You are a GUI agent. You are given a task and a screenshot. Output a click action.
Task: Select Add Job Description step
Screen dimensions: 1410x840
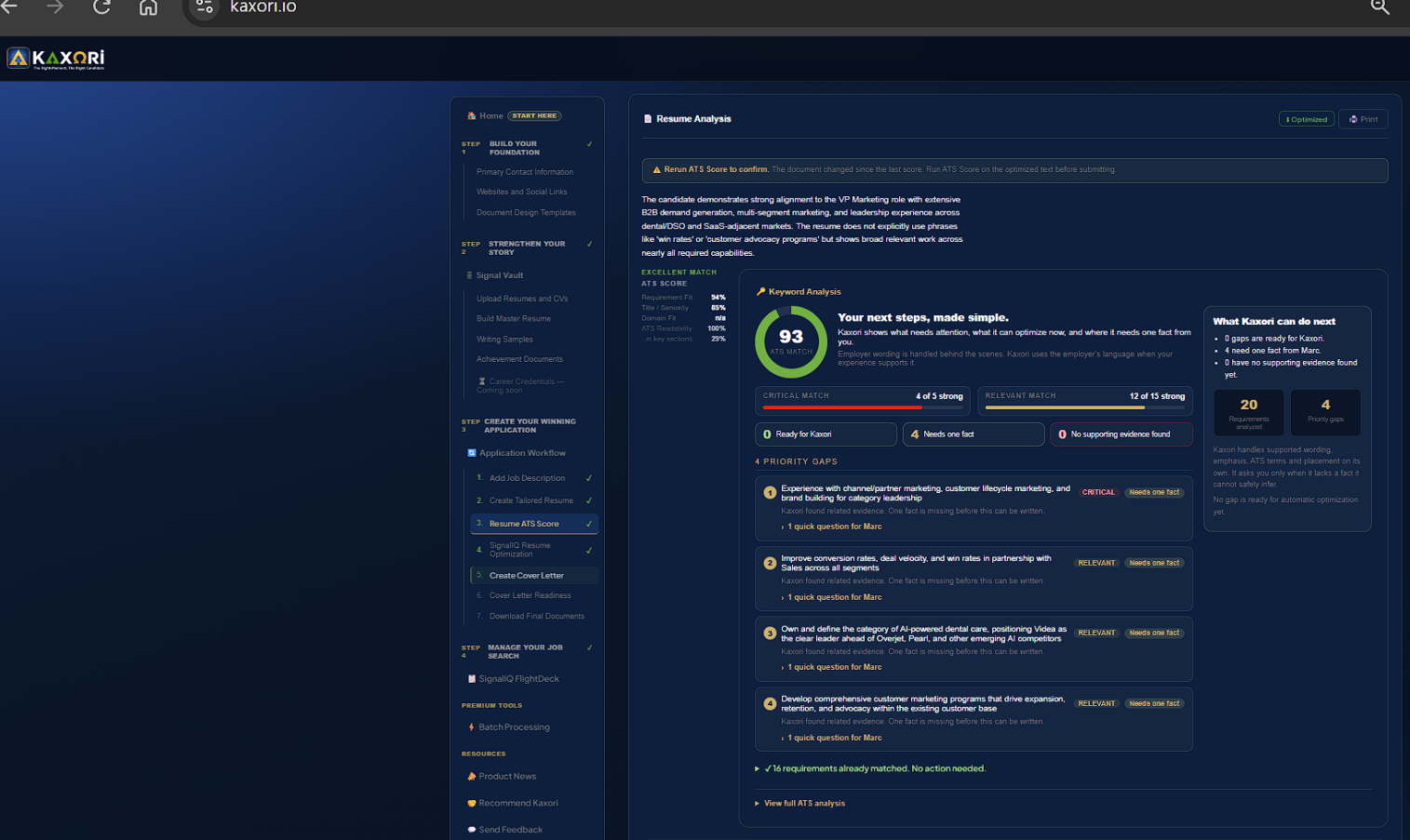point(534,478)
